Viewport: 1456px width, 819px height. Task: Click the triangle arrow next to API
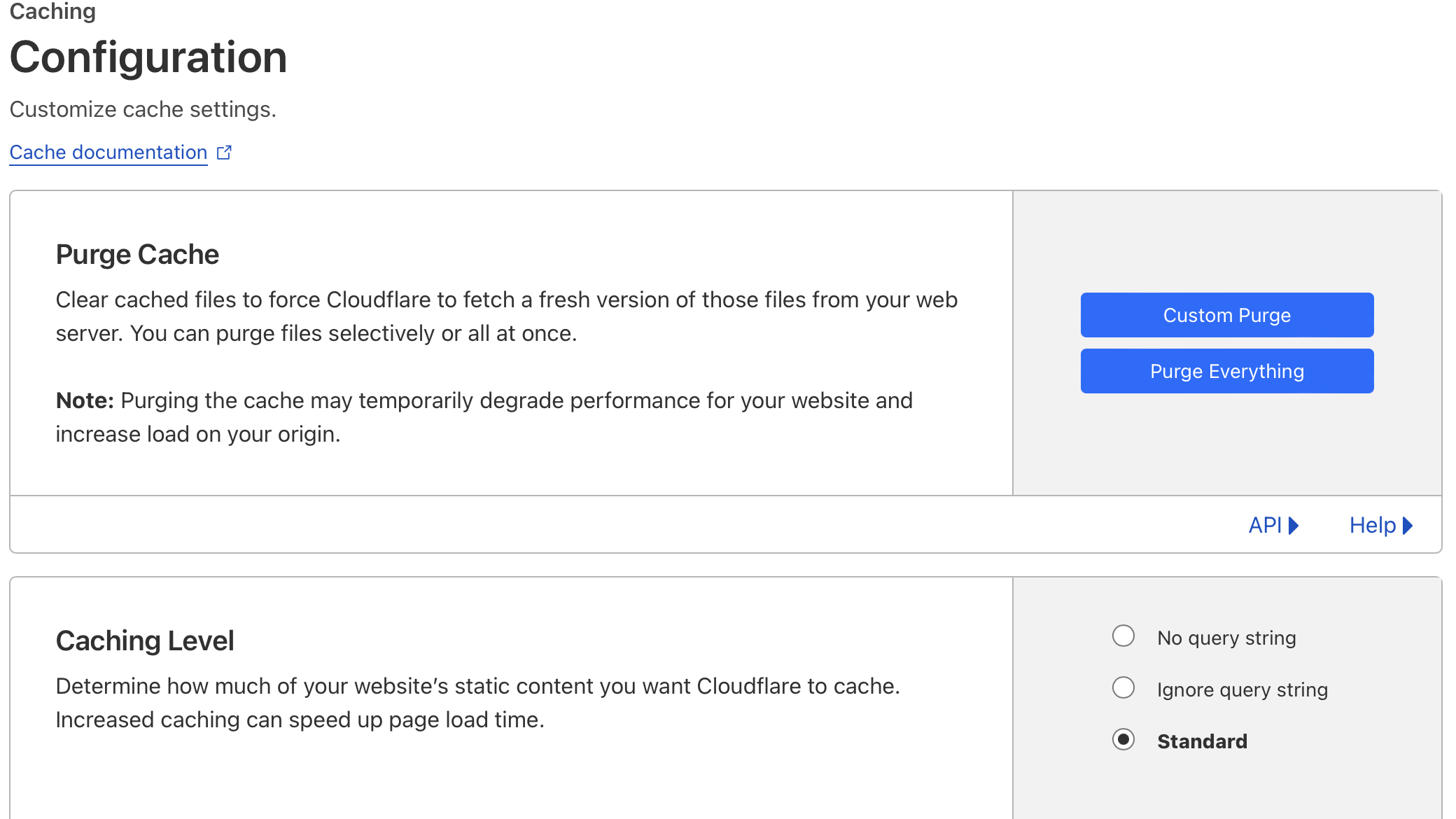pos(1294,525)
